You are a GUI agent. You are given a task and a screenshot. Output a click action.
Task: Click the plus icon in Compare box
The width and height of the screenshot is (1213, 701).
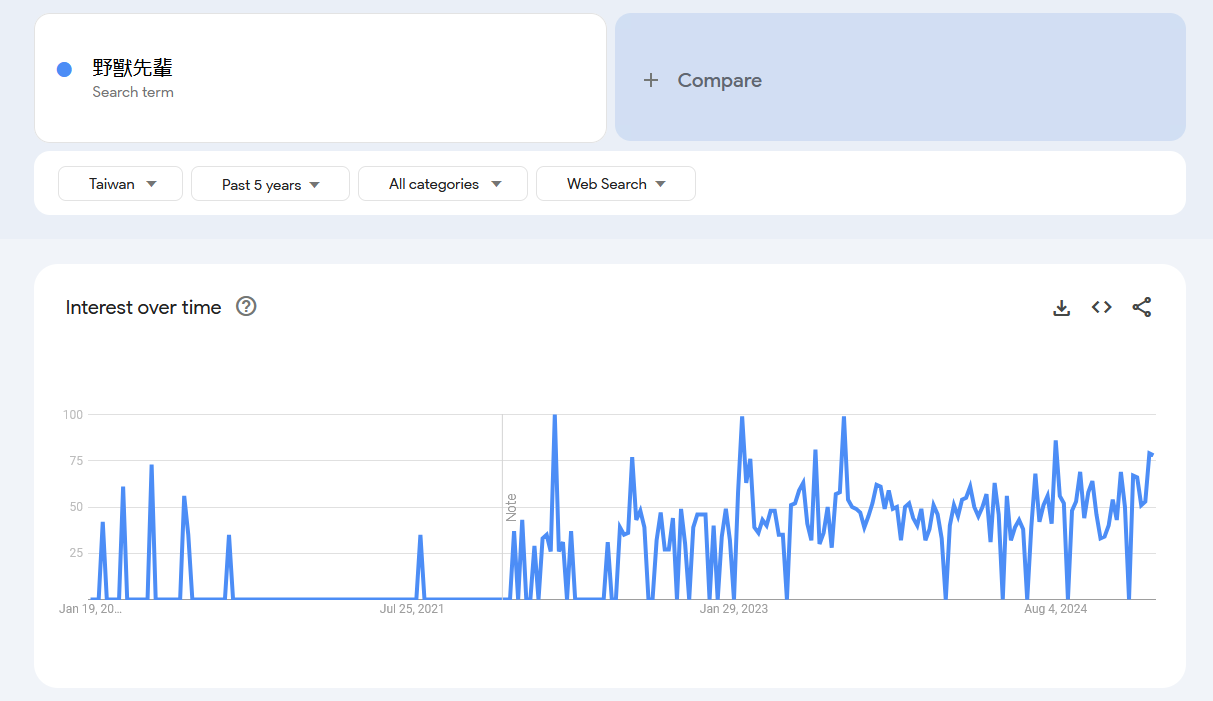click(651, 81)
